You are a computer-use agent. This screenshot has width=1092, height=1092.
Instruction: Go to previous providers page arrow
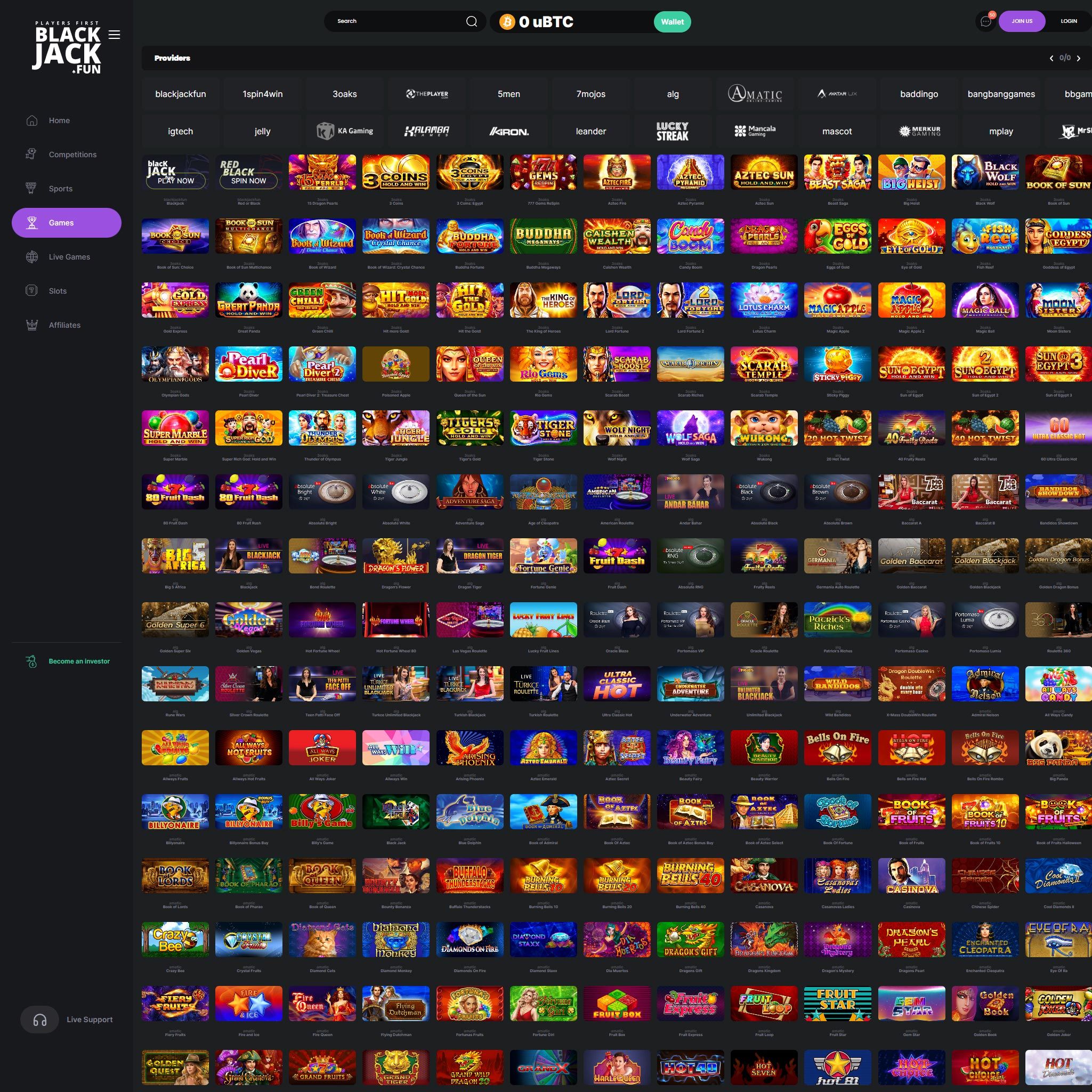pos(1051,58)
